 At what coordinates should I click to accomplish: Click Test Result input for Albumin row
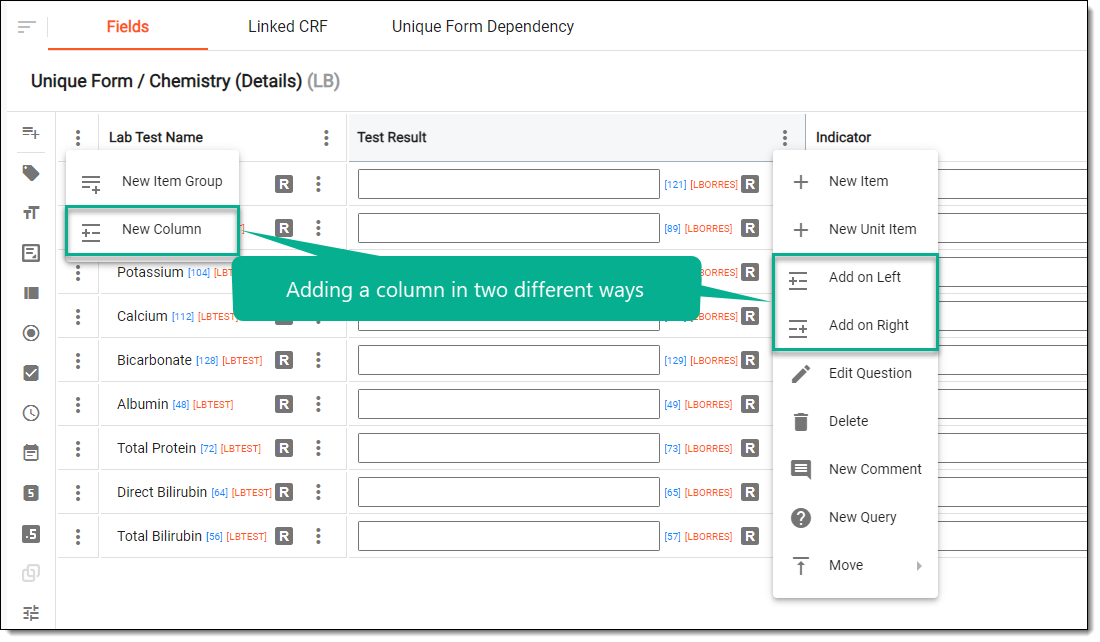click(x=509, y=404)
